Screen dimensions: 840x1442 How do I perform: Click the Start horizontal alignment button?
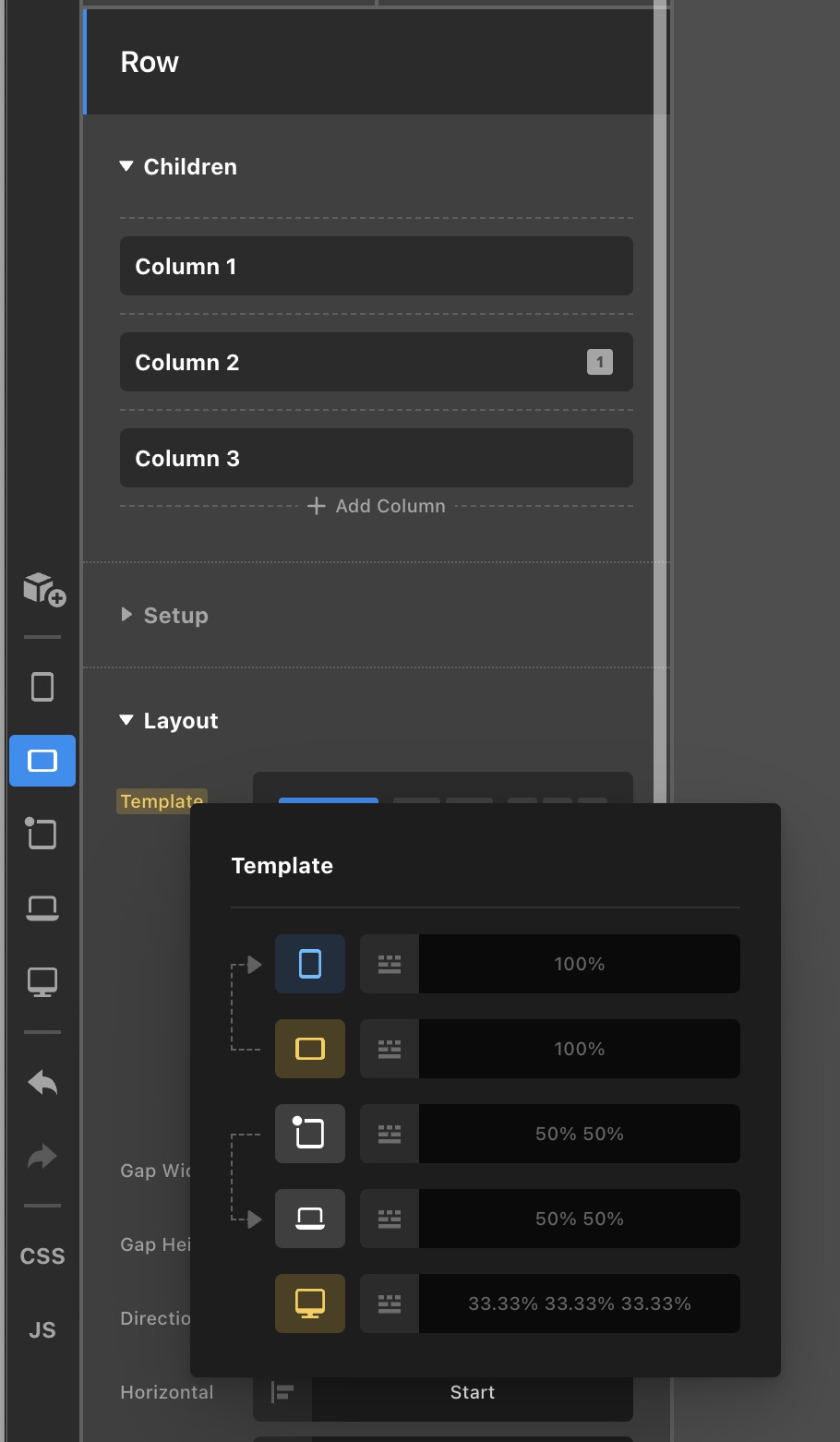(x=472, y=1392)
